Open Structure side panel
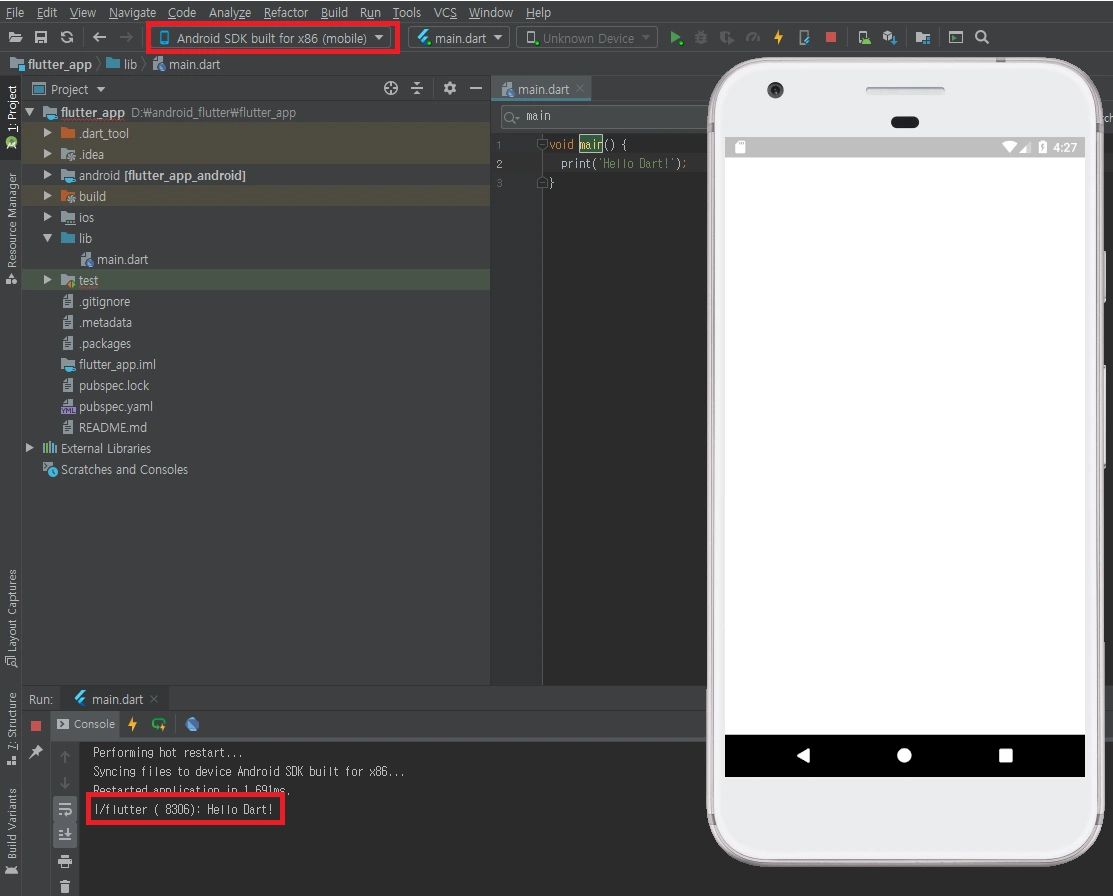 (x=11, y=728)
